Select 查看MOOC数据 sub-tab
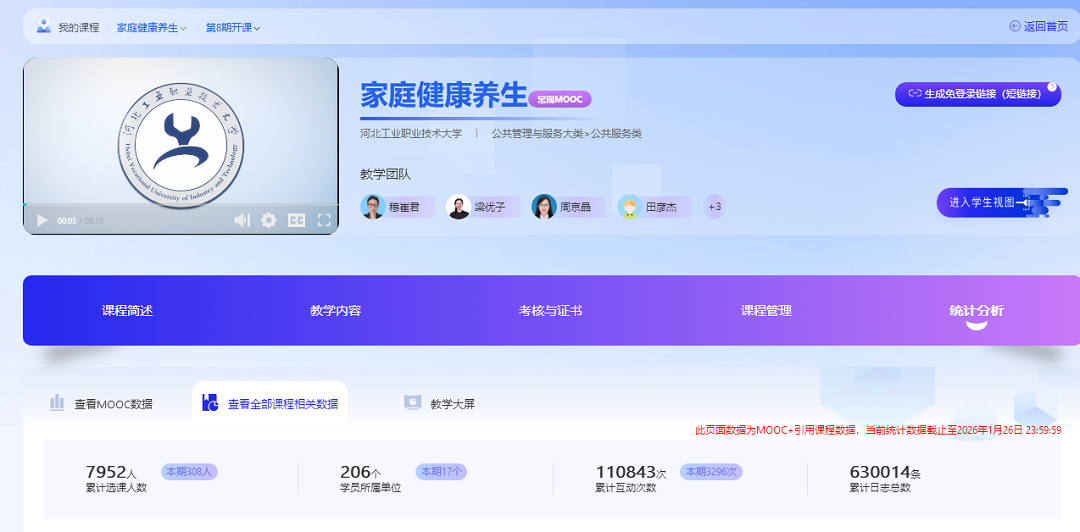 (101, 404)
